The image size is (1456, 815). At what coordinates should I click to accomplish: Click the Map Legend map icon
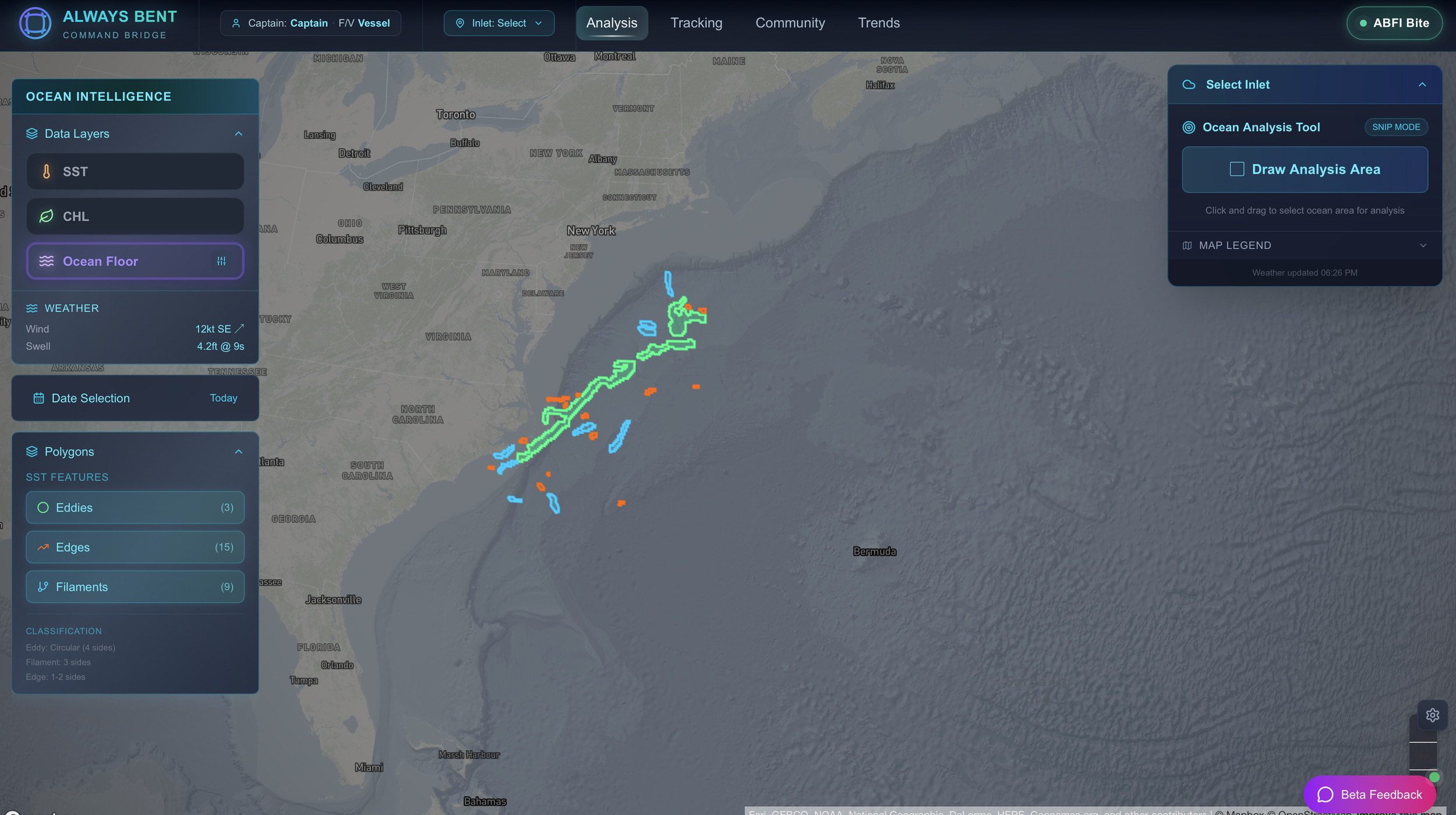tap(1187, 245)
